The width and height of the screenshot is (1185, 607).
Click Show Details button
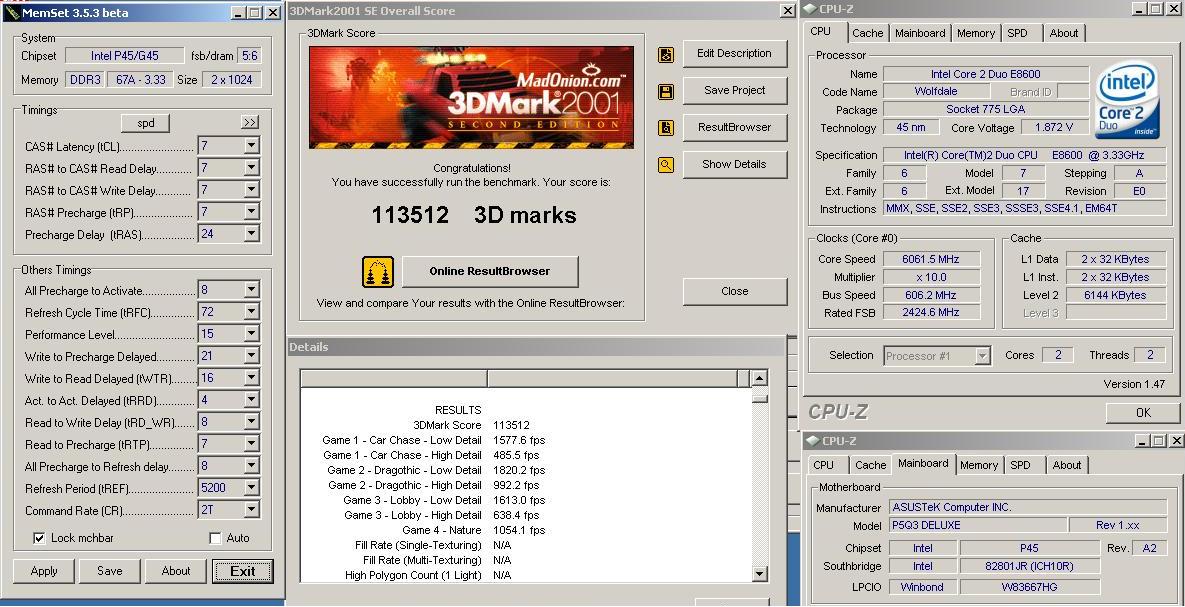click(x=735, y=164)
